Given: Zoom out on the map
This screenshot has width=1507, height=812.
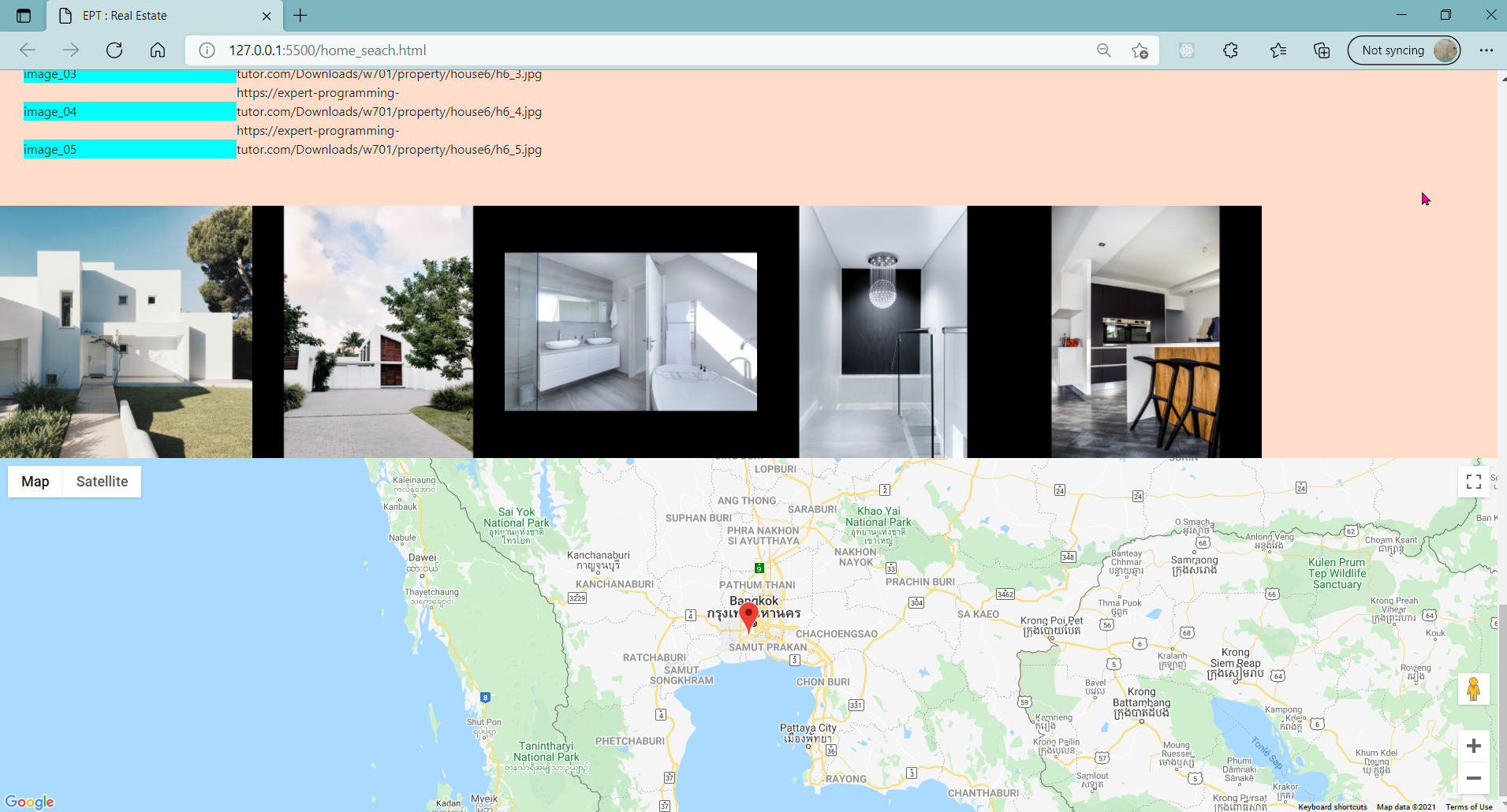Looking at the screenshot, I should (x=1474, y=778).
